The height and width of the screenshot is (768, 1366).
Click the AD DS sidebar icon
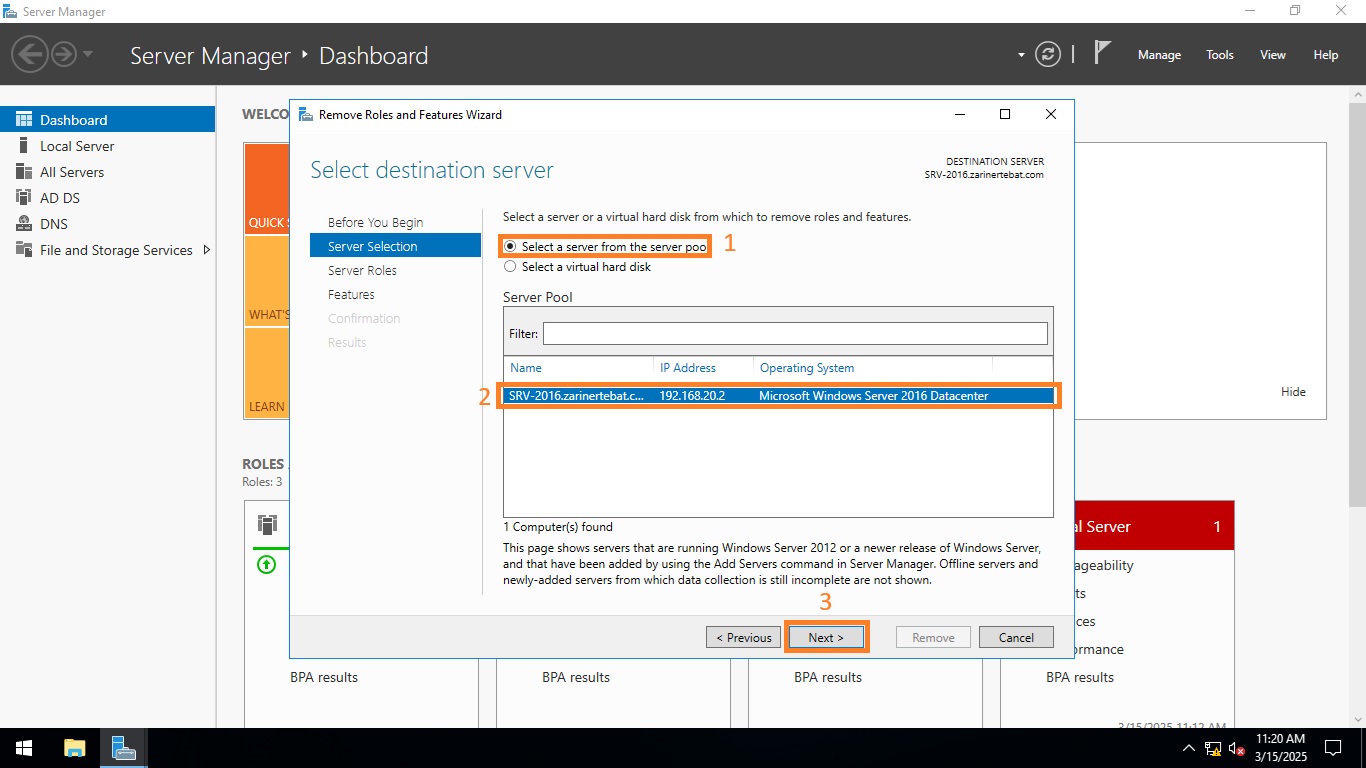(23, 198)
